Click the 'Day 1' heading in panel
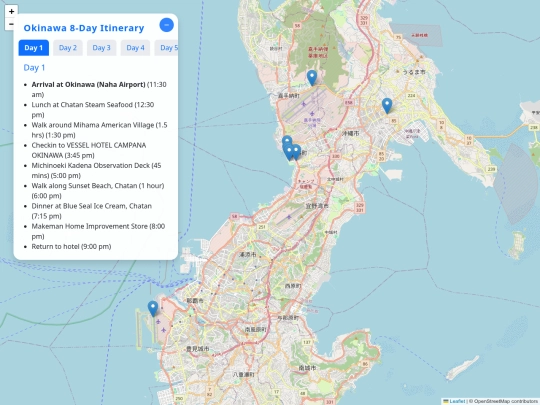The width and height of the screenshot is (540, 405). click(x=34, y=68)
